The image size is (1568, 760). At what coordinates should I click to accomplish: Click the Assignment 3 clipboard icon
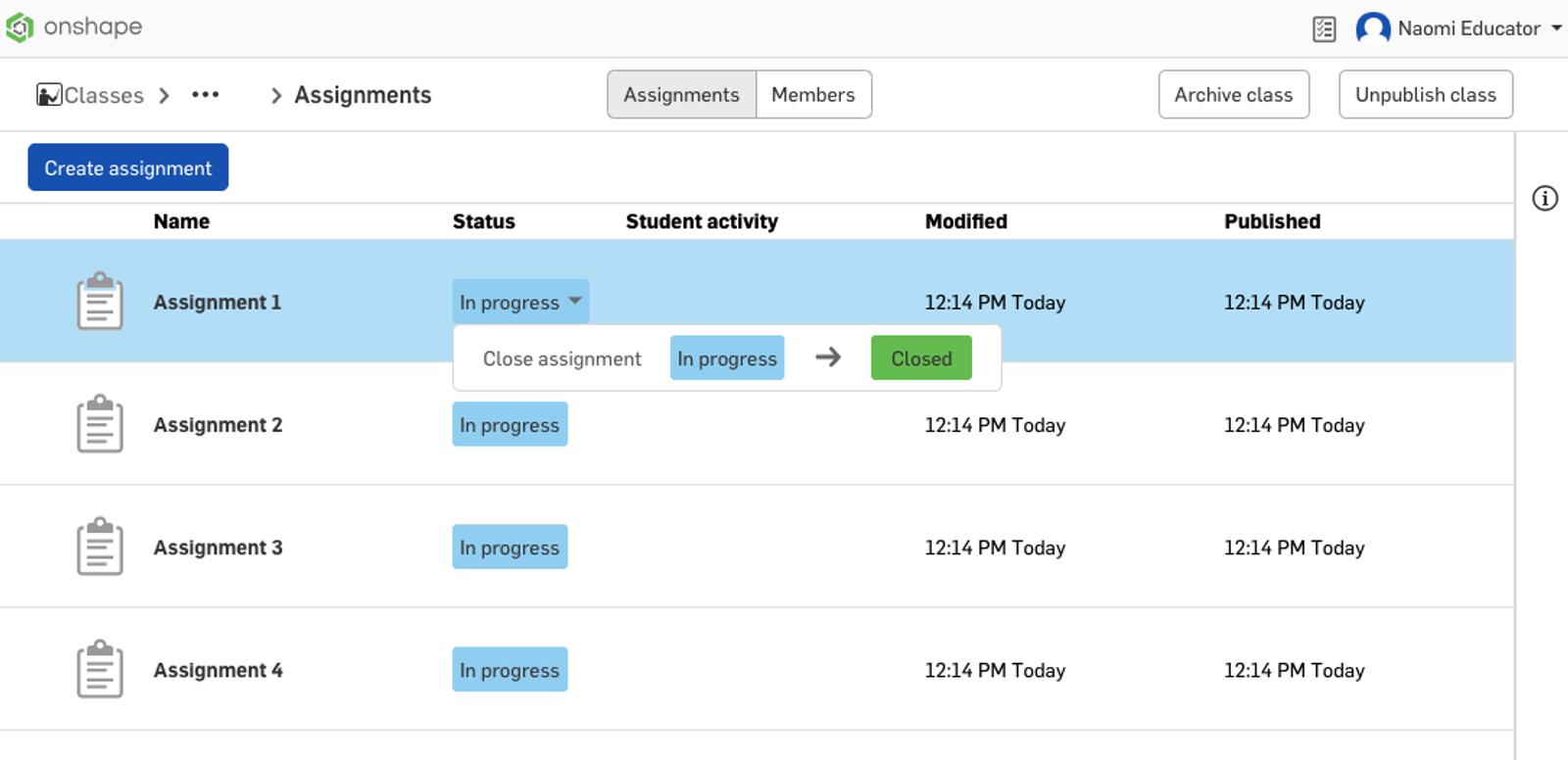(100, 546)
